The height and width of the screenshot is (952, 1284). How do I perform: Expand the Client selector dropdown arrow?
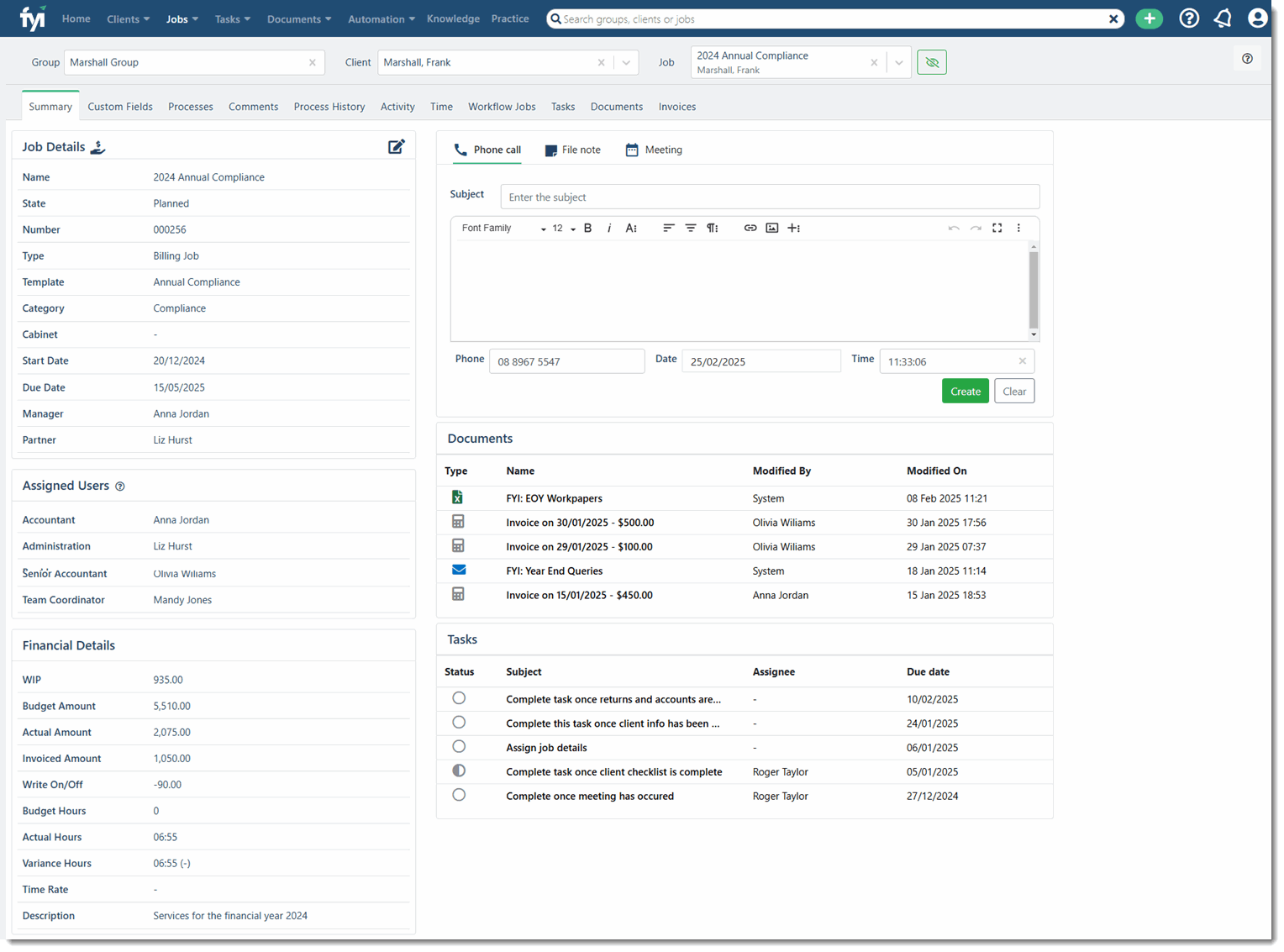[x=626, y=62]
